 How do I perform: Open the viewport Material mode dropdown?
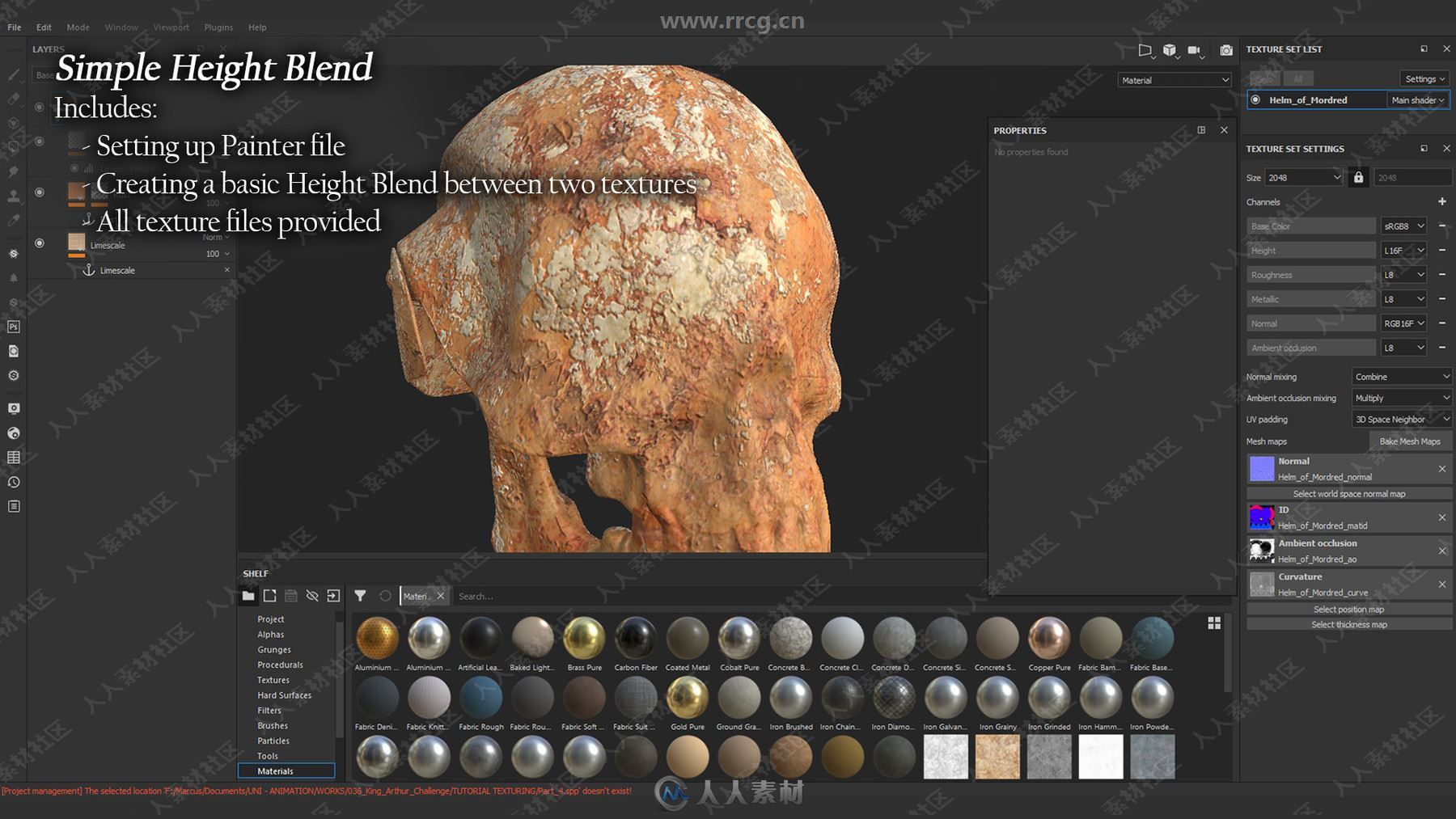pos(1175,80)
